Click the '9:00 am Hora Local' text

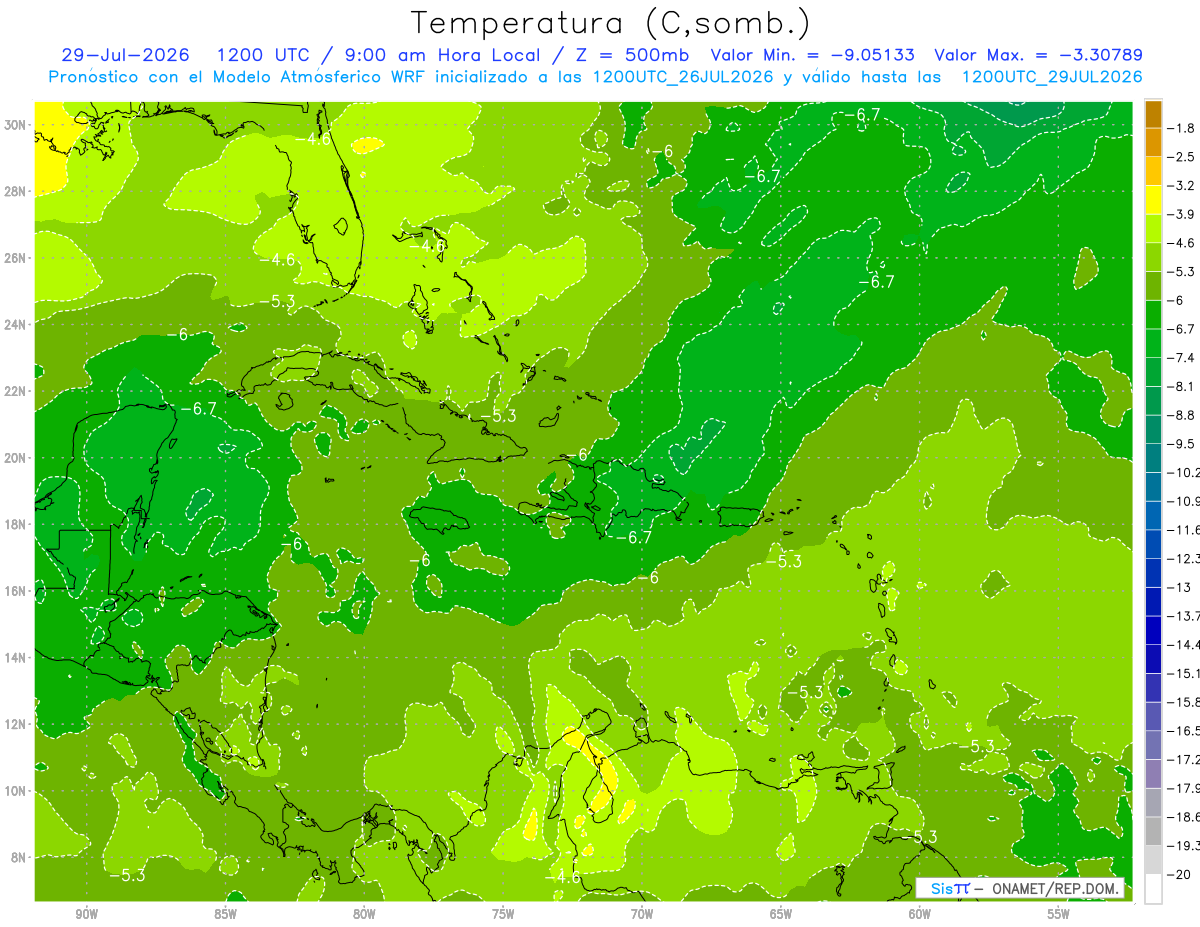[440, 55]
